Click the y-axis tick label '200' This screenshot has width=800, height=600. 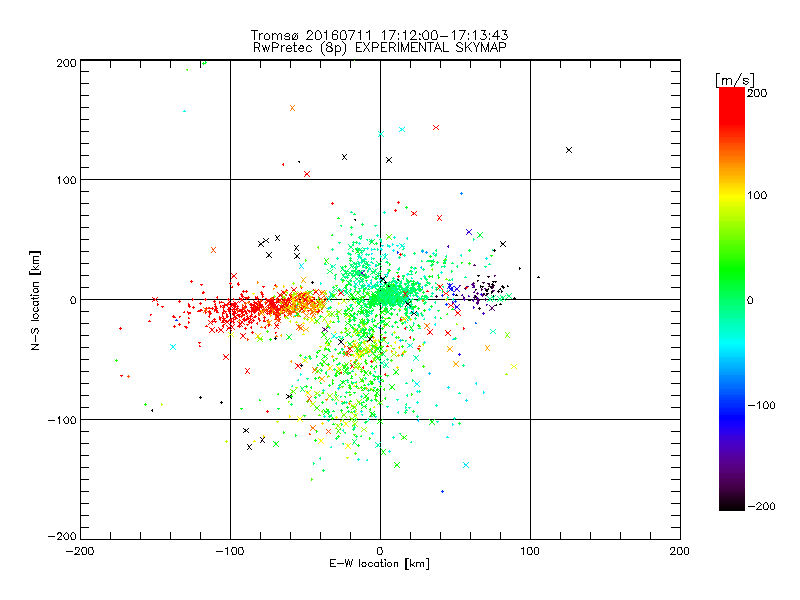coord(67,63)
